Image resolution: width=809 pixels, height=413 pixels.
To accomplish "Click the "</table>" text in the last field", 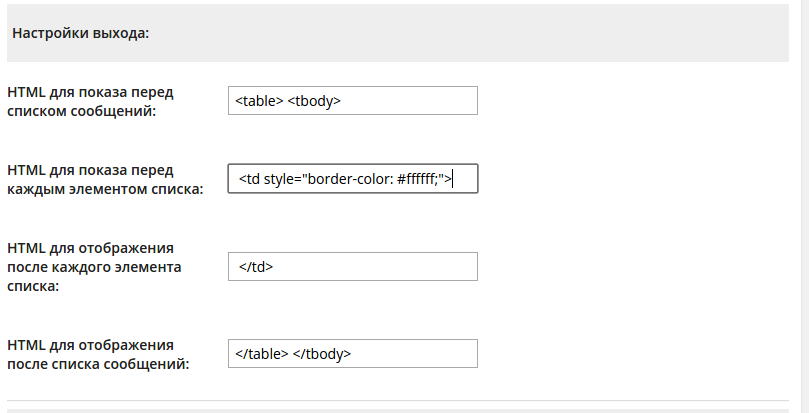I will pyautogui.click(x=262, y=354).
